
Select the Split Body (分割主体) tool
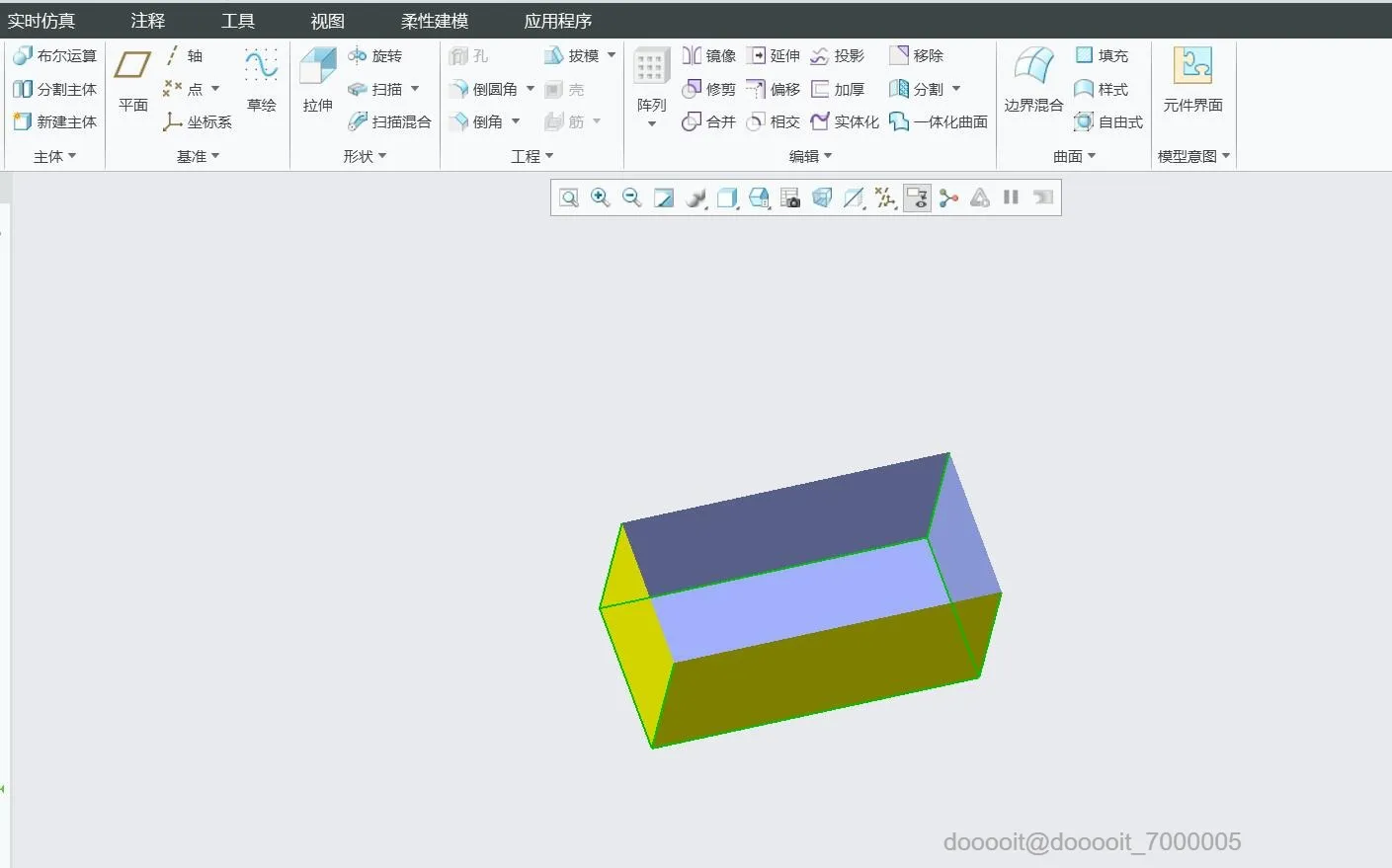coord(55,89)
